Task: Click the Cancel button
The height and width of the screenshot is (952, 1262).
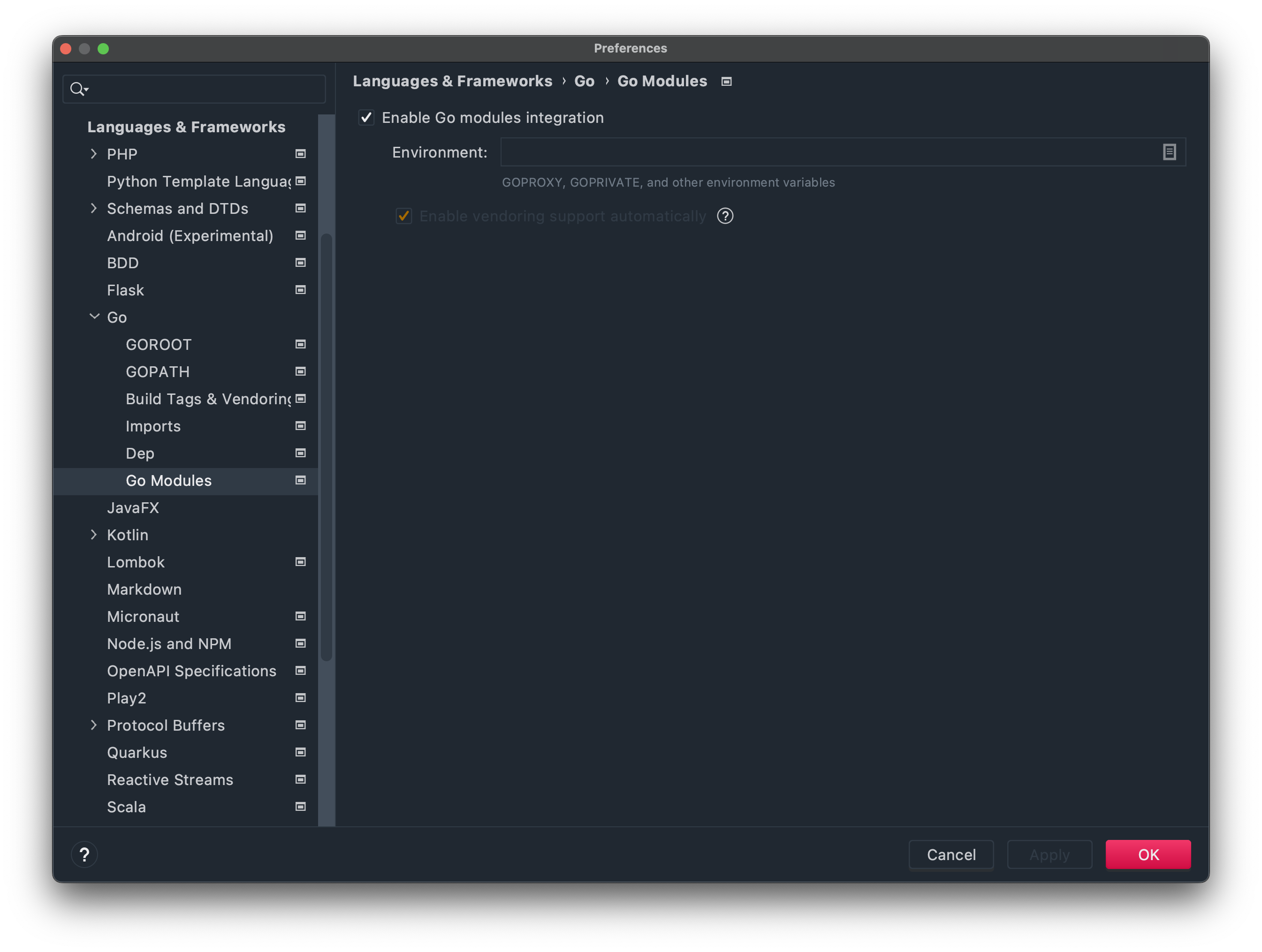Action: coord(950,854)
